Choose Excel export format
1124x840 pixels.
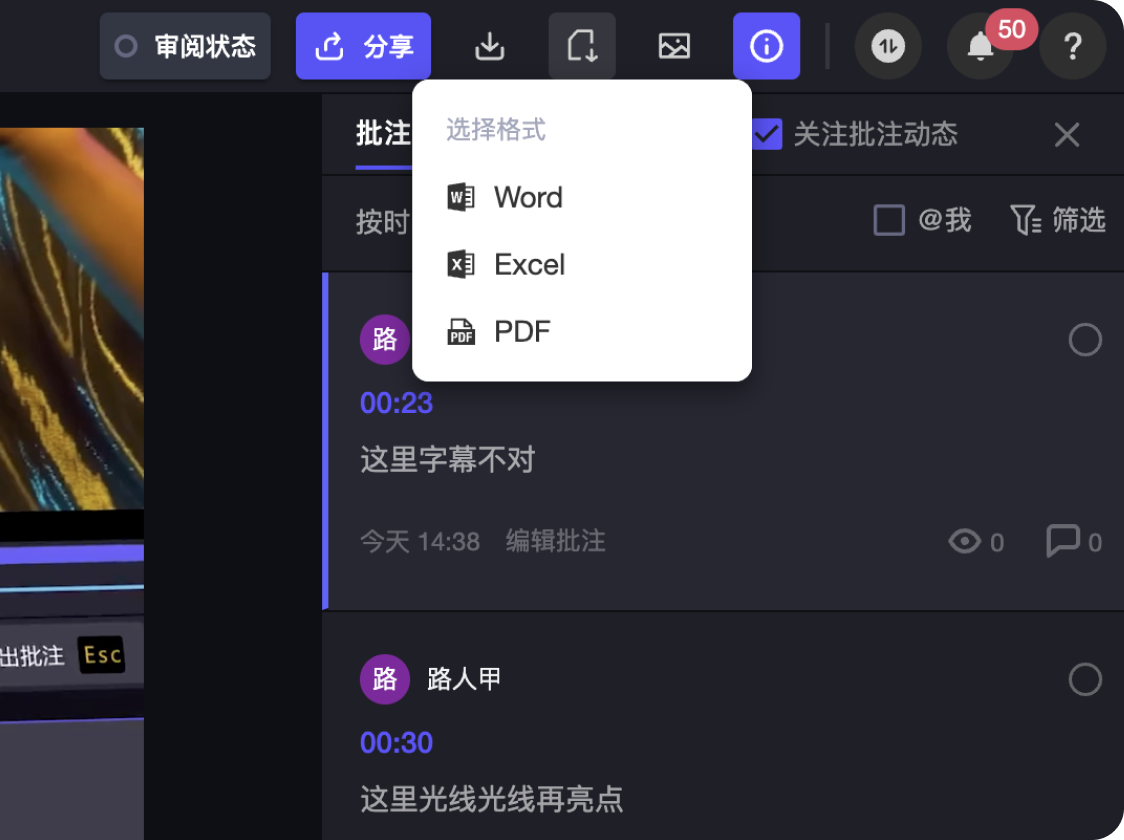coord(581,264)
